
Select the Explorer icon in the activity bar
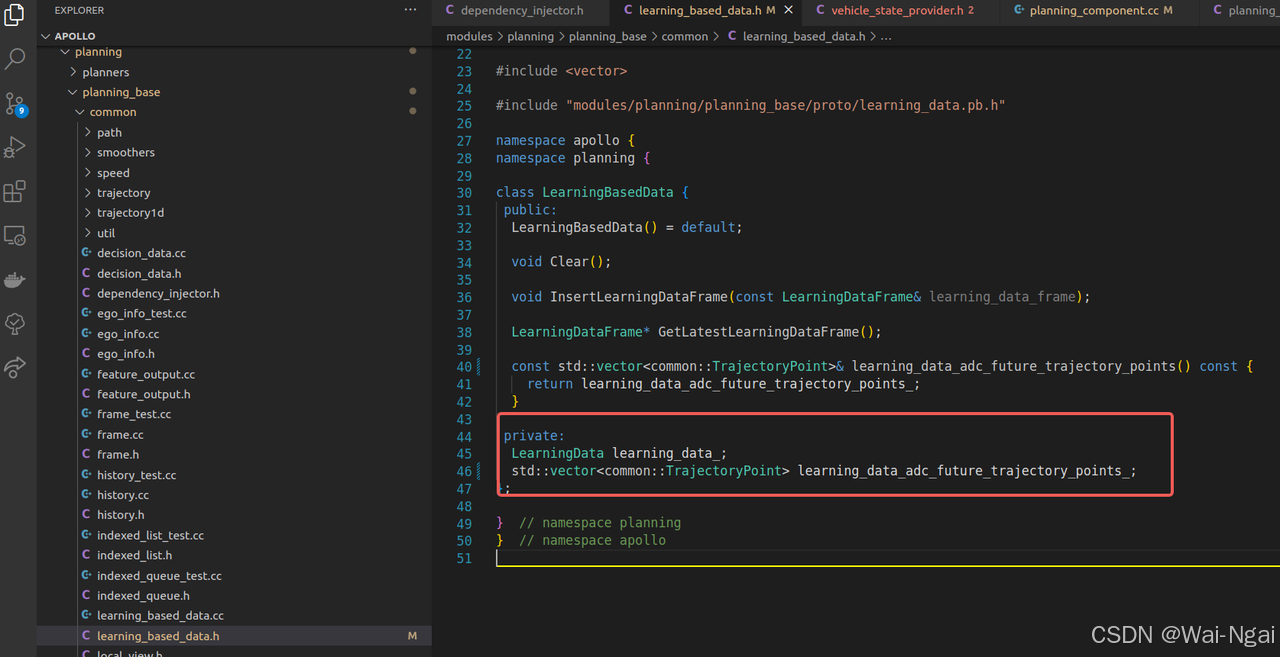point(14,13)
